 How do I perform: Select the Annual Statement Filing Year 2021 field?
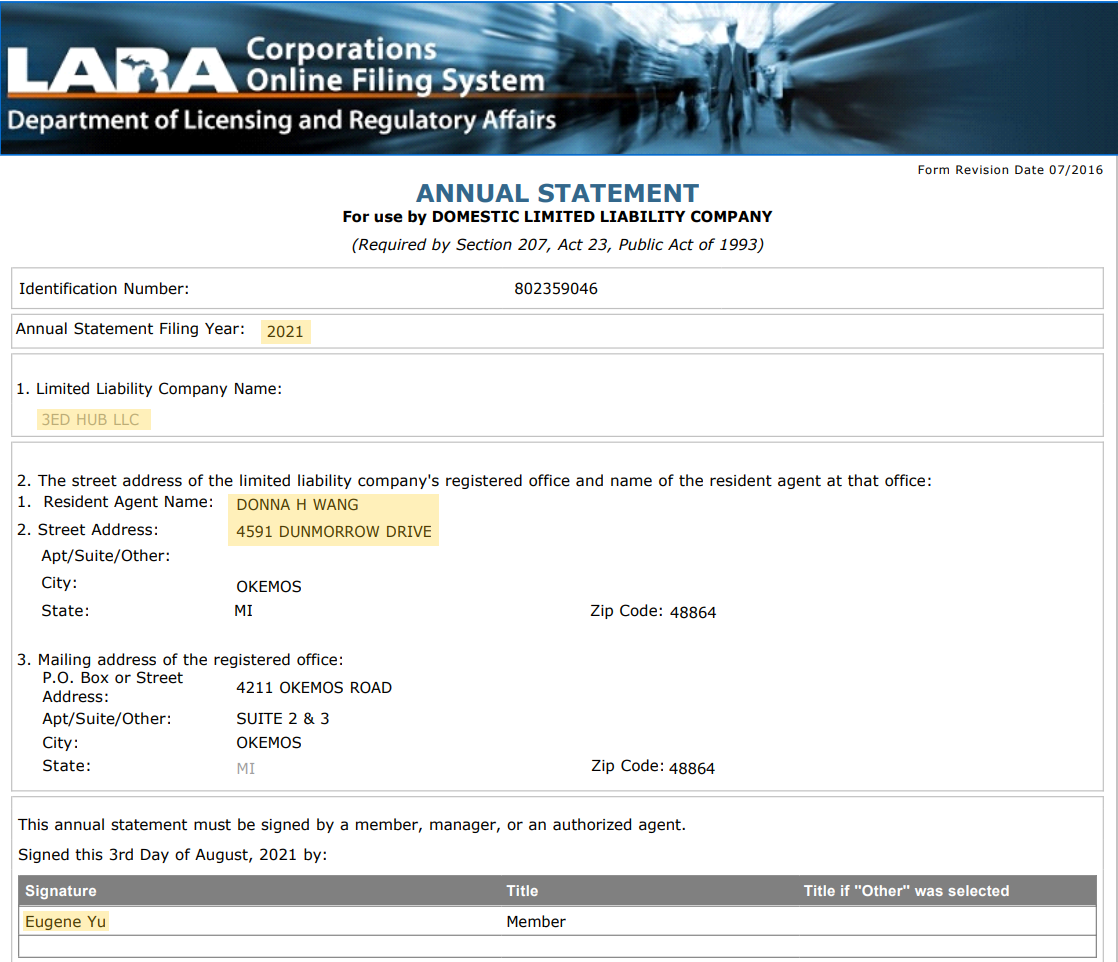285,332
